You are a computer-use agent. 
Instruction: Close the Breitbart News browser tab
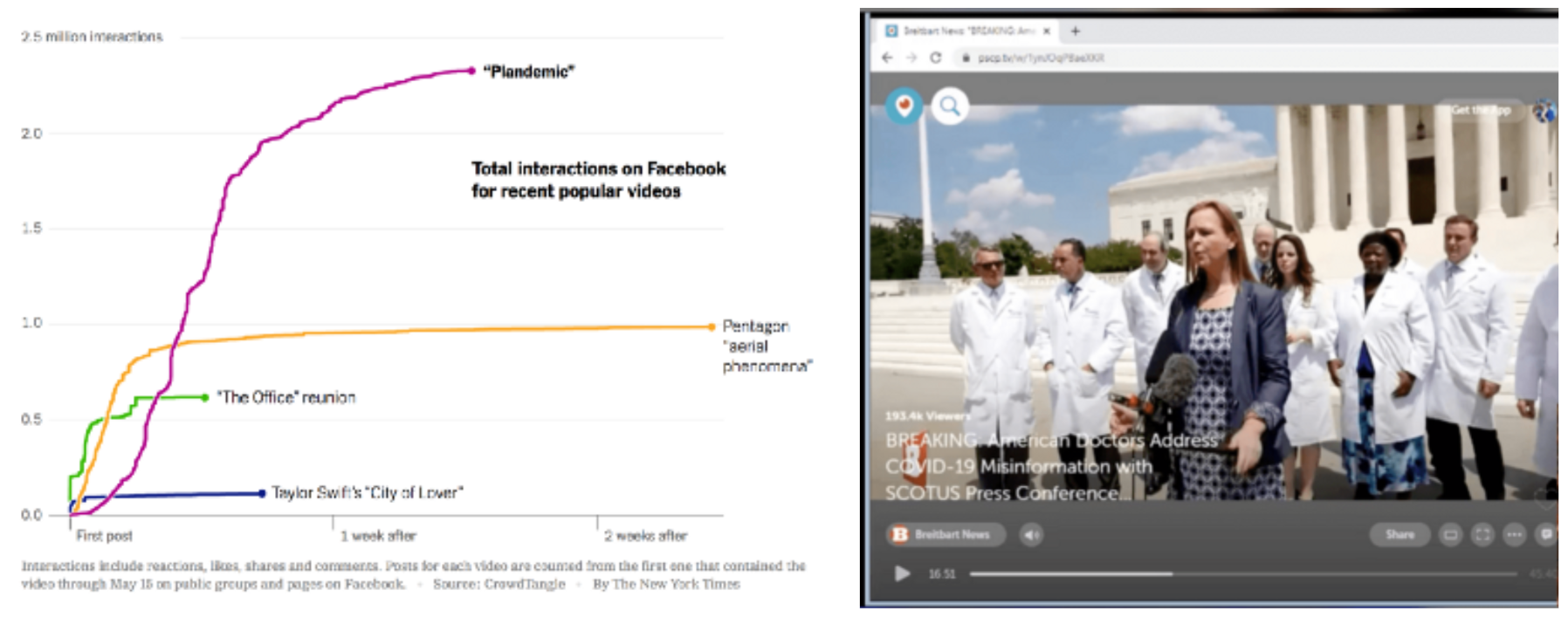click(x=1046, y=31)
